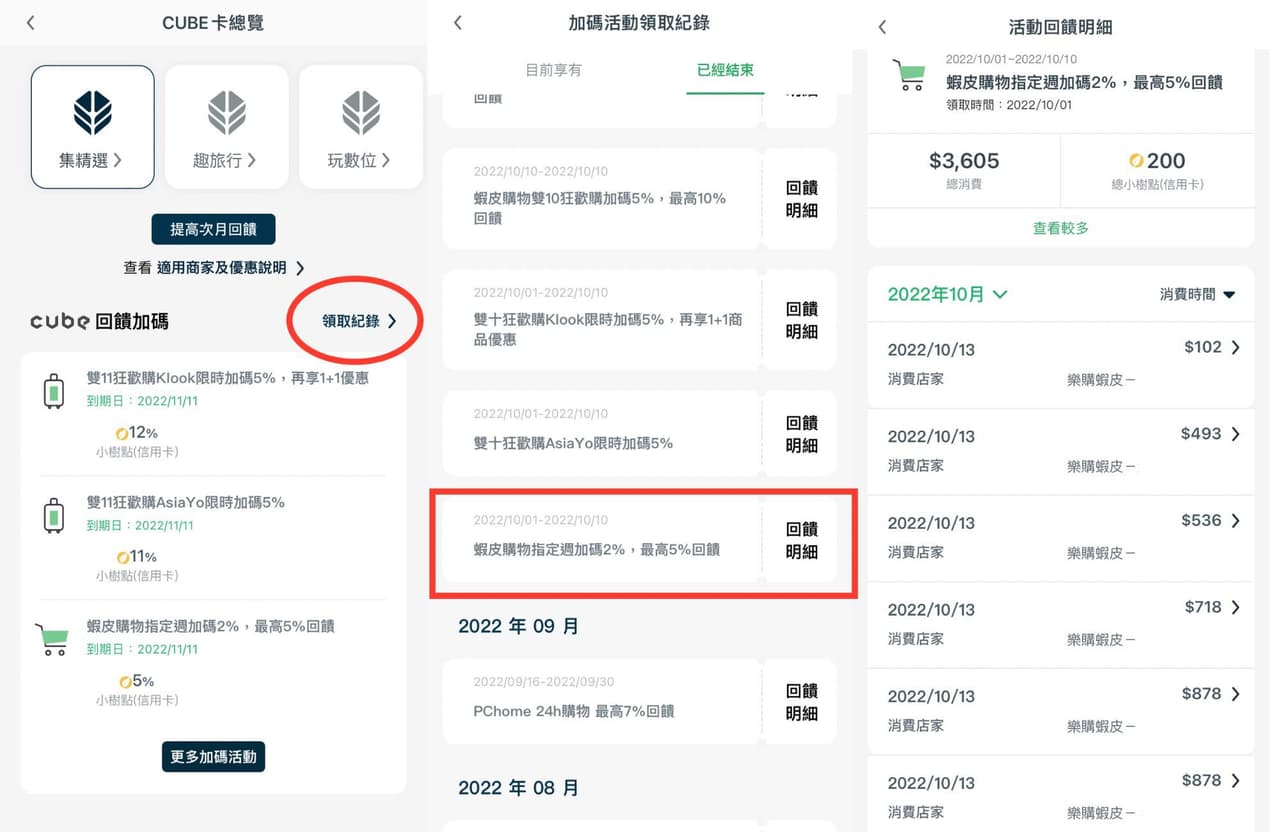
Task: Tap the 5% 小樹點 value
Action: click(x=144, y=681)
